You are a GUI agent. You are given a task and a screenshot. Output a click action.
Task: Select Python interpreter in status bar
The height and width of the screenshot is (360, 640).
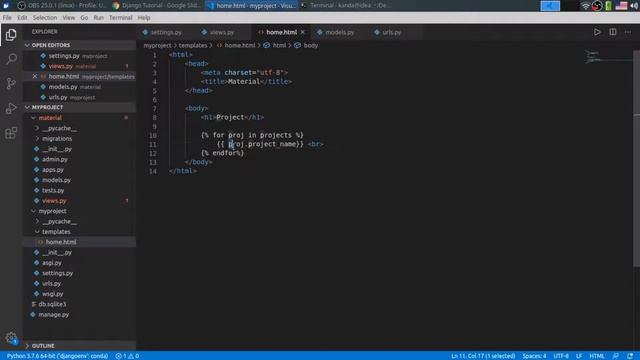click(x=57, y=356)
